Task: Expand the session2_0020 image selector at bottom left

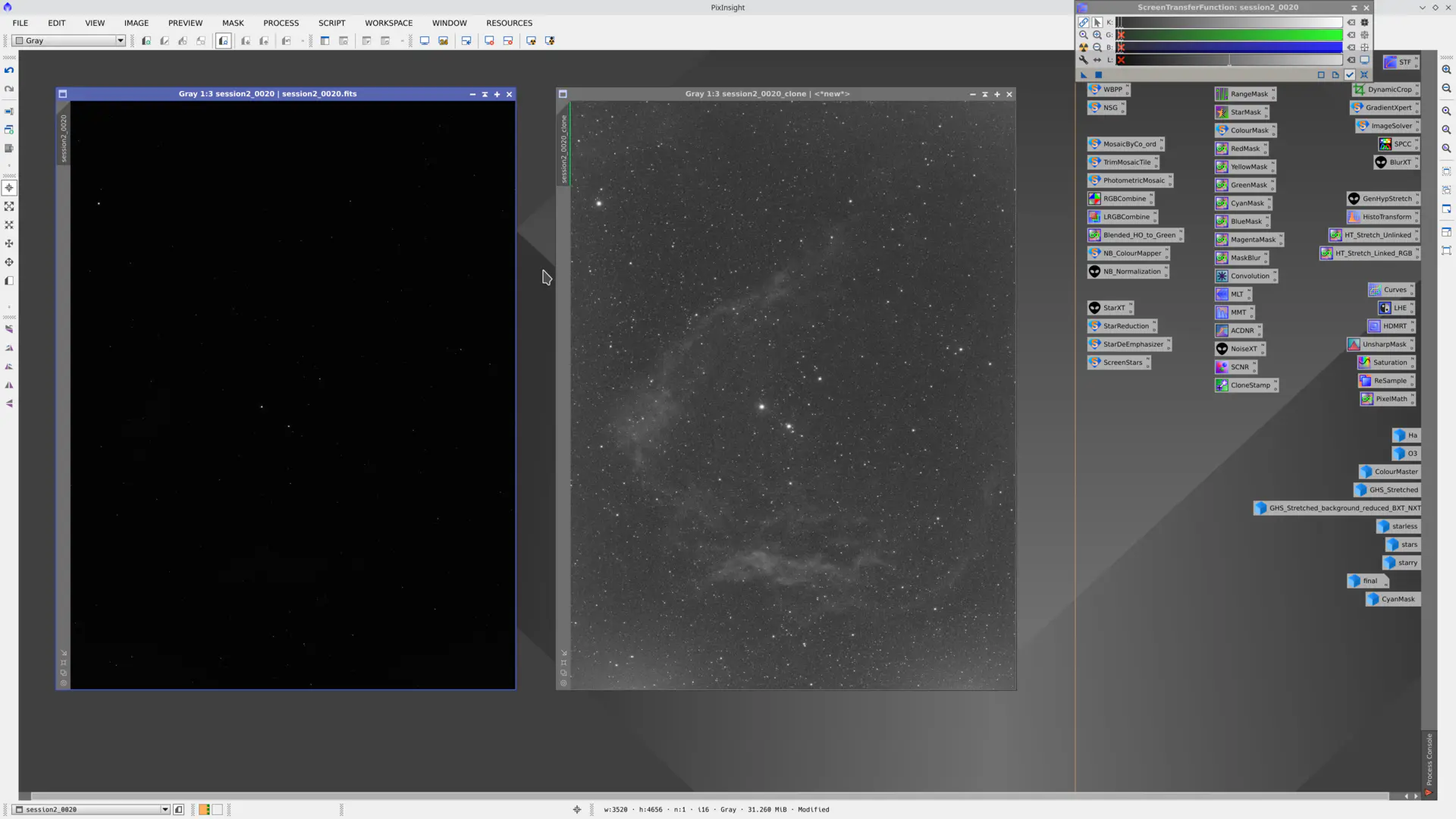Action: click(165, 809)
